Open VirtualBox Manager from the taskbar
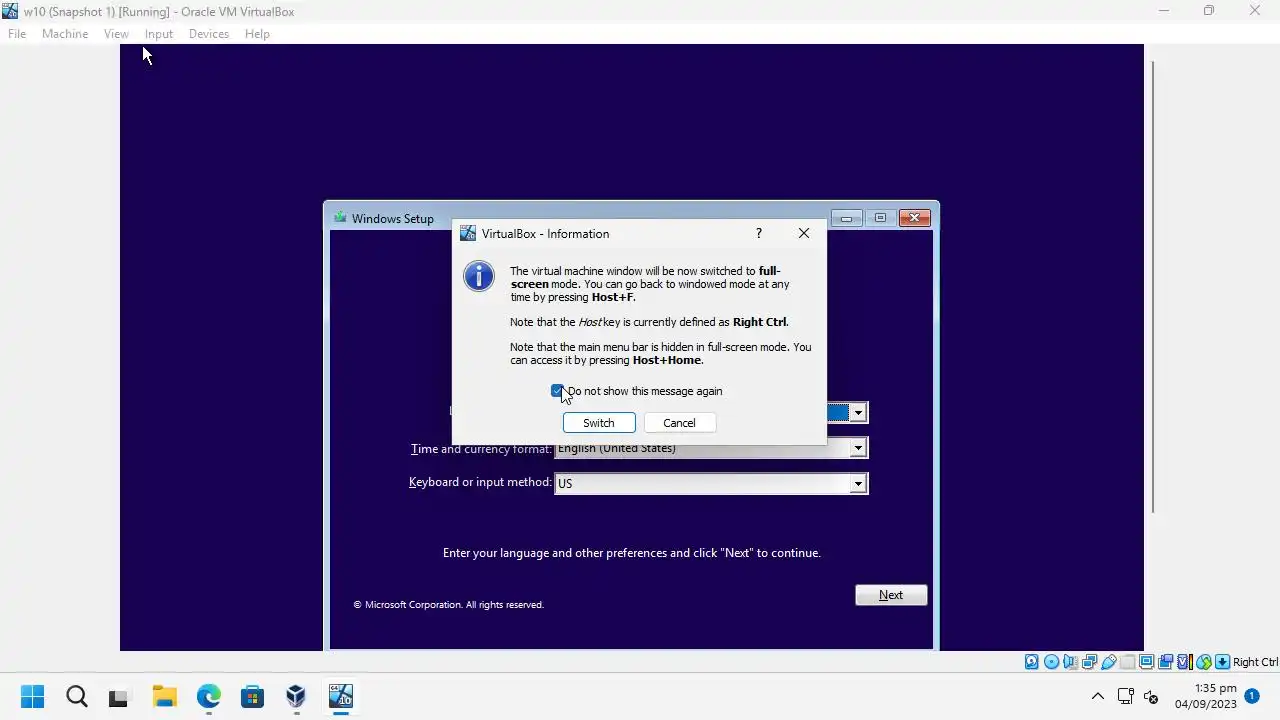This screenshot has height=720, width=1280. coord(296,696)
